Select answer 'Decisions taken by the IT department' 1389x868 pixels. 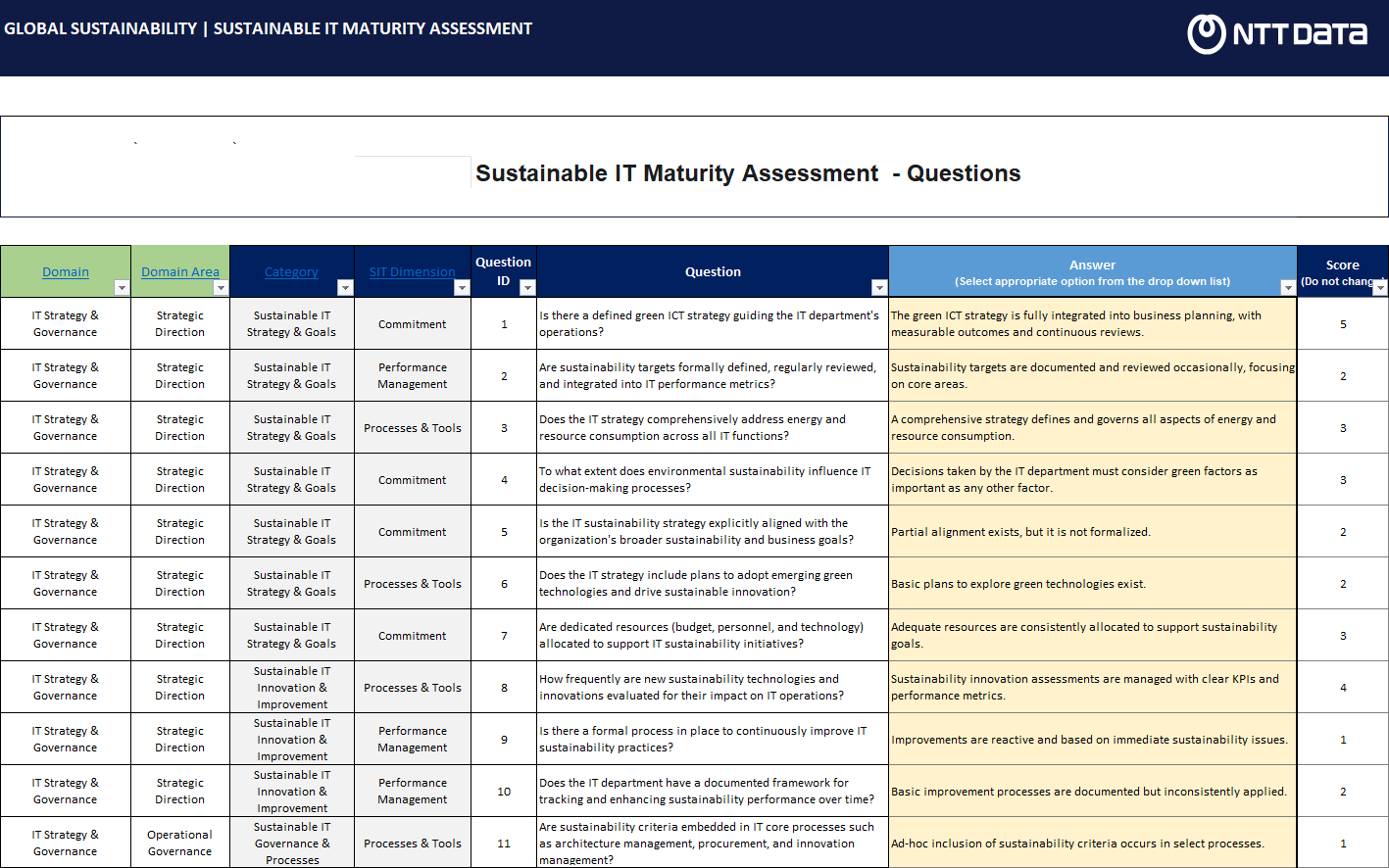click(1093, 479)
